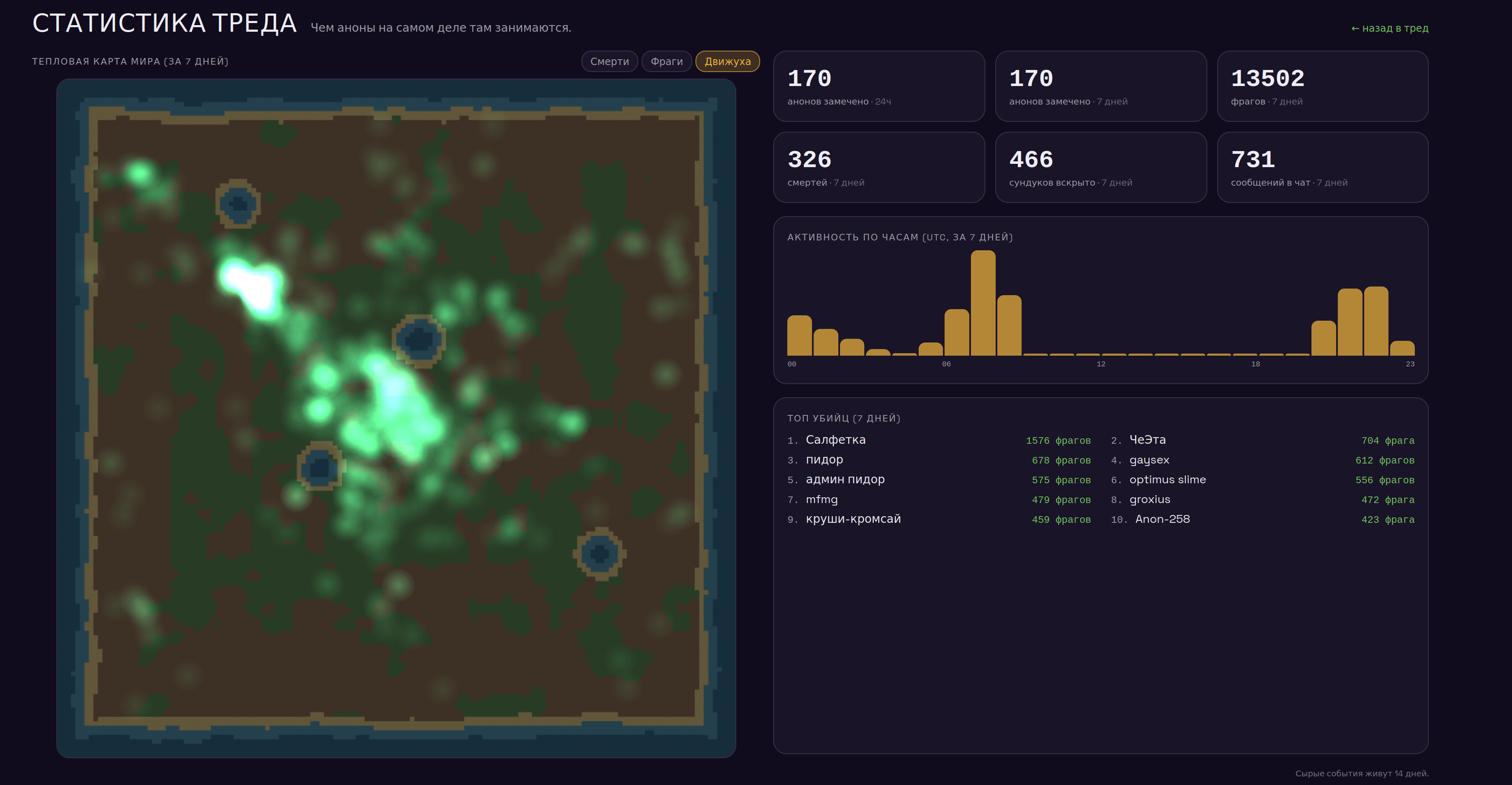This screenshot has width=1512, height=785.
Task: Open the 731 сообщений в чат card
Action: 1323,167
